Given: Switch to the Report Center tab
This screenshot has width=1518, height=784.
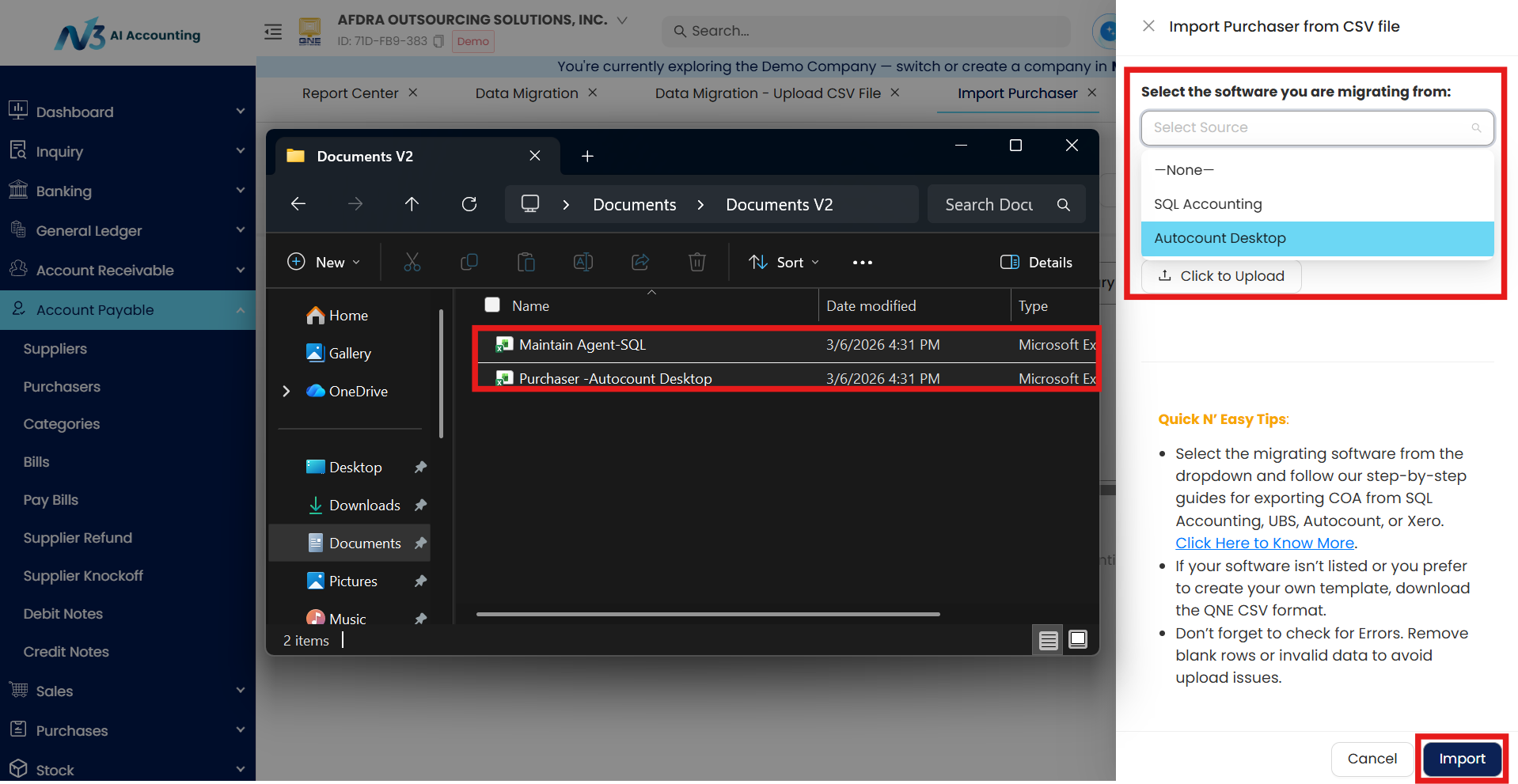Looking at the screenshot, I should pos(350,93).
